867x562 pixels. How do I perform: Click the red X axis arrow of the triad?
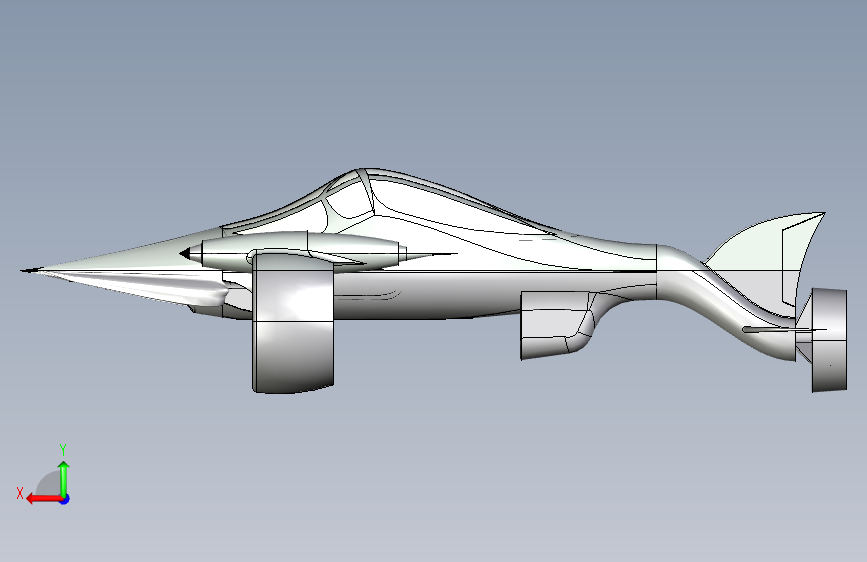point(43,499)
